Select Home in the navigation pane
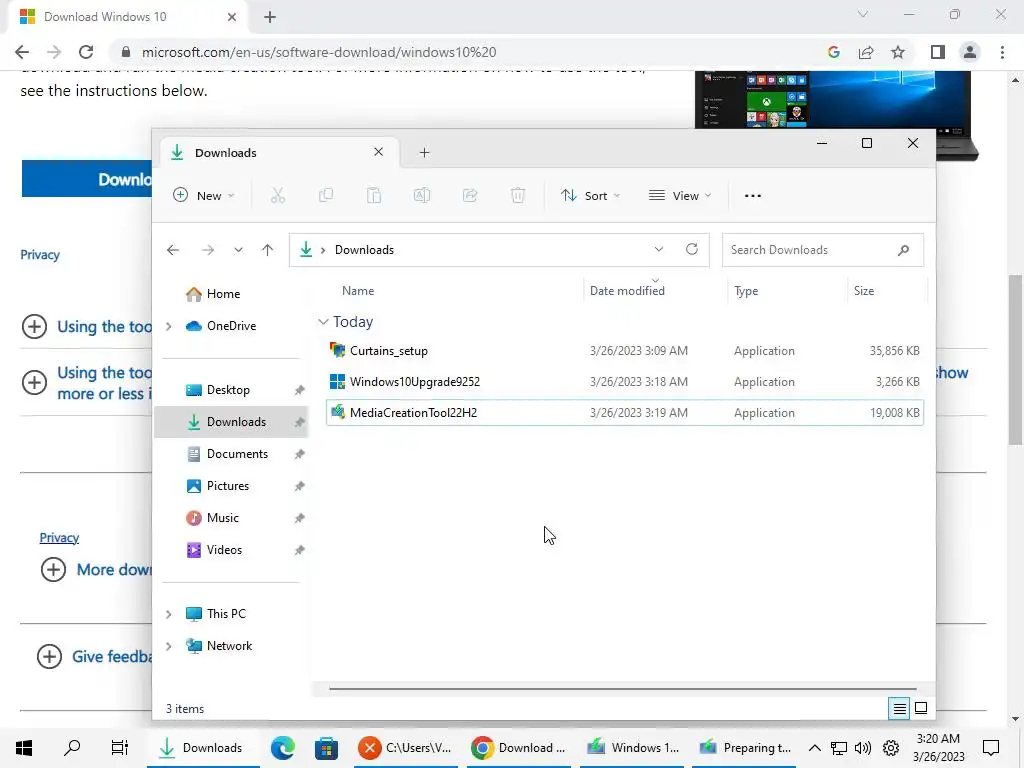Screen dimensions: 1024x768 pyautogui.click(x=230, y=294)
